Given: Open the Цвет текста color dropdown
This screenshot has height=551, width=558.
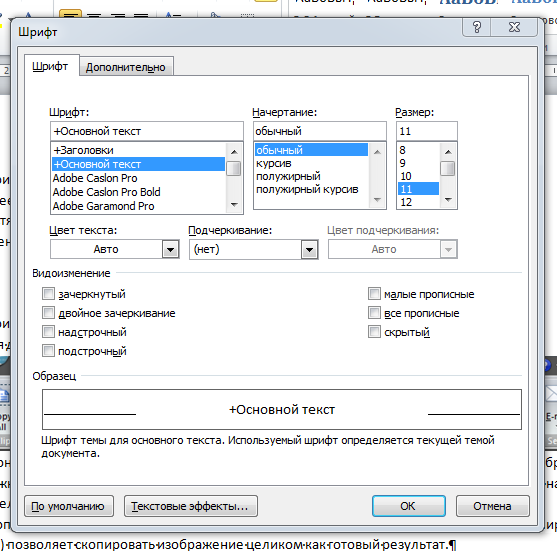Looking at the screenshot, I should [x=170, y=250].
